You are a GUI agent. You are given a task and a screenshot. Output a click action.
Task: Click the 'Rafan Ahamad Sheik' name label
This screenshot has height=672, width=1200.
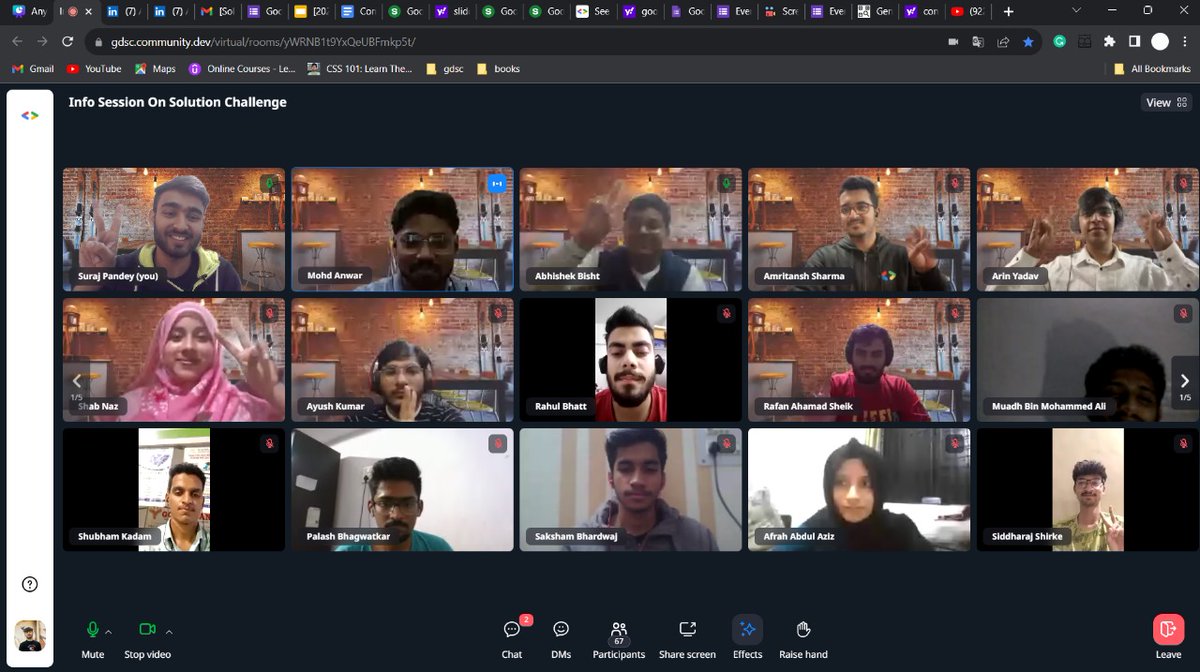pyautogui.click(x=809, y=406)
